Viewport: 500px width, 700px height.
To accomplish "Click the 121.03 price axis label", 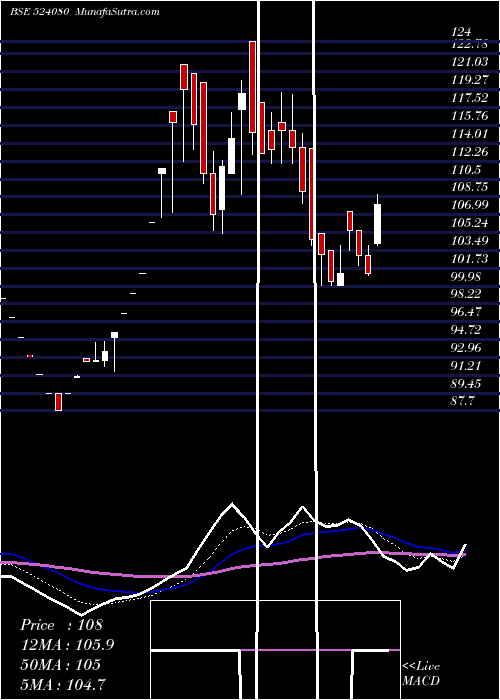I will [x=470, y=62].
